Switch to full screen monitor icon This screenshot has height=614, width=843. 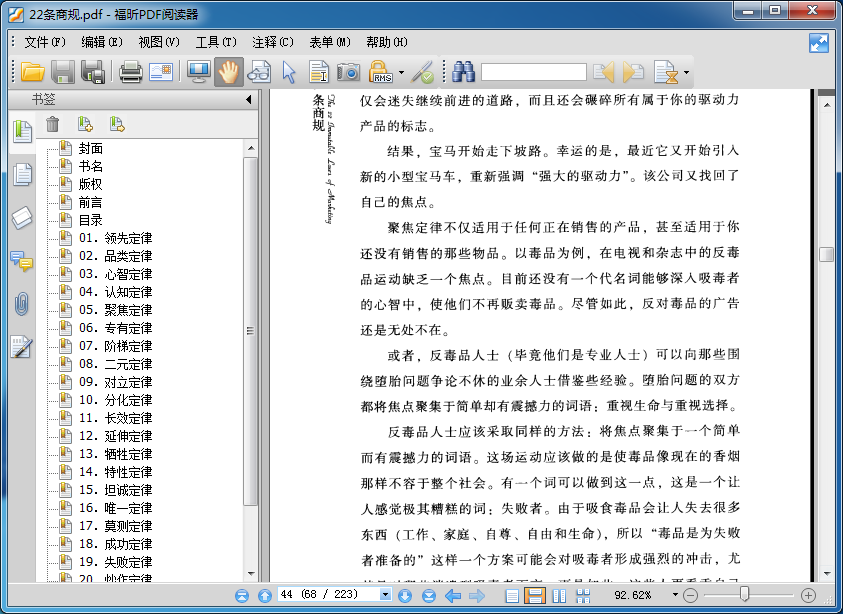198,72
